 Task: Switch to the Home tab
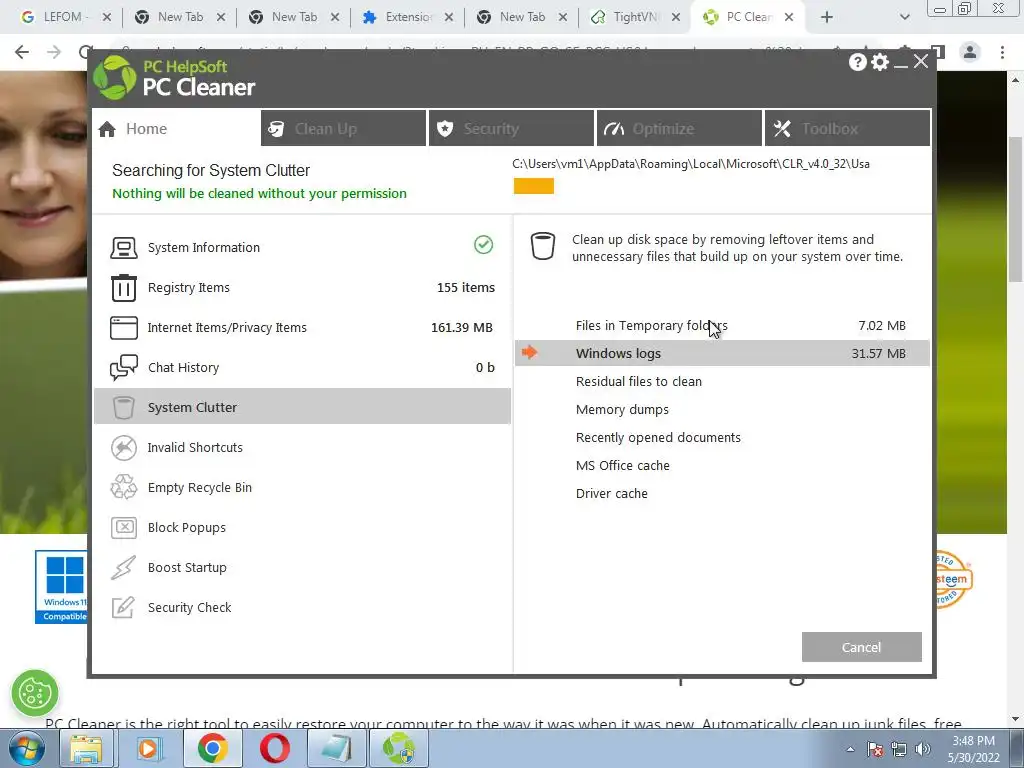click(176, 129)
